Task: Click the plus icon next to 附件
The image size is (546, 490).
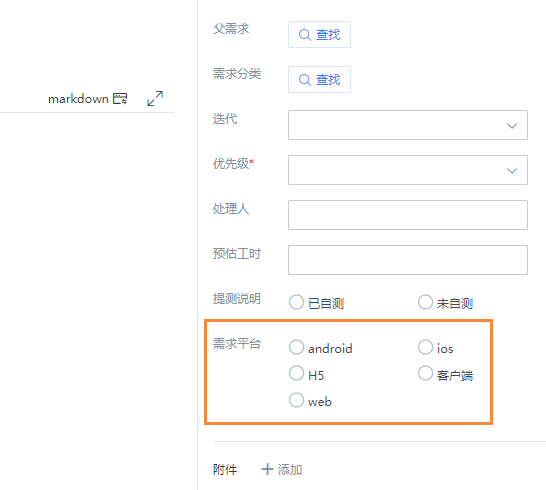Action: point(267,469)
